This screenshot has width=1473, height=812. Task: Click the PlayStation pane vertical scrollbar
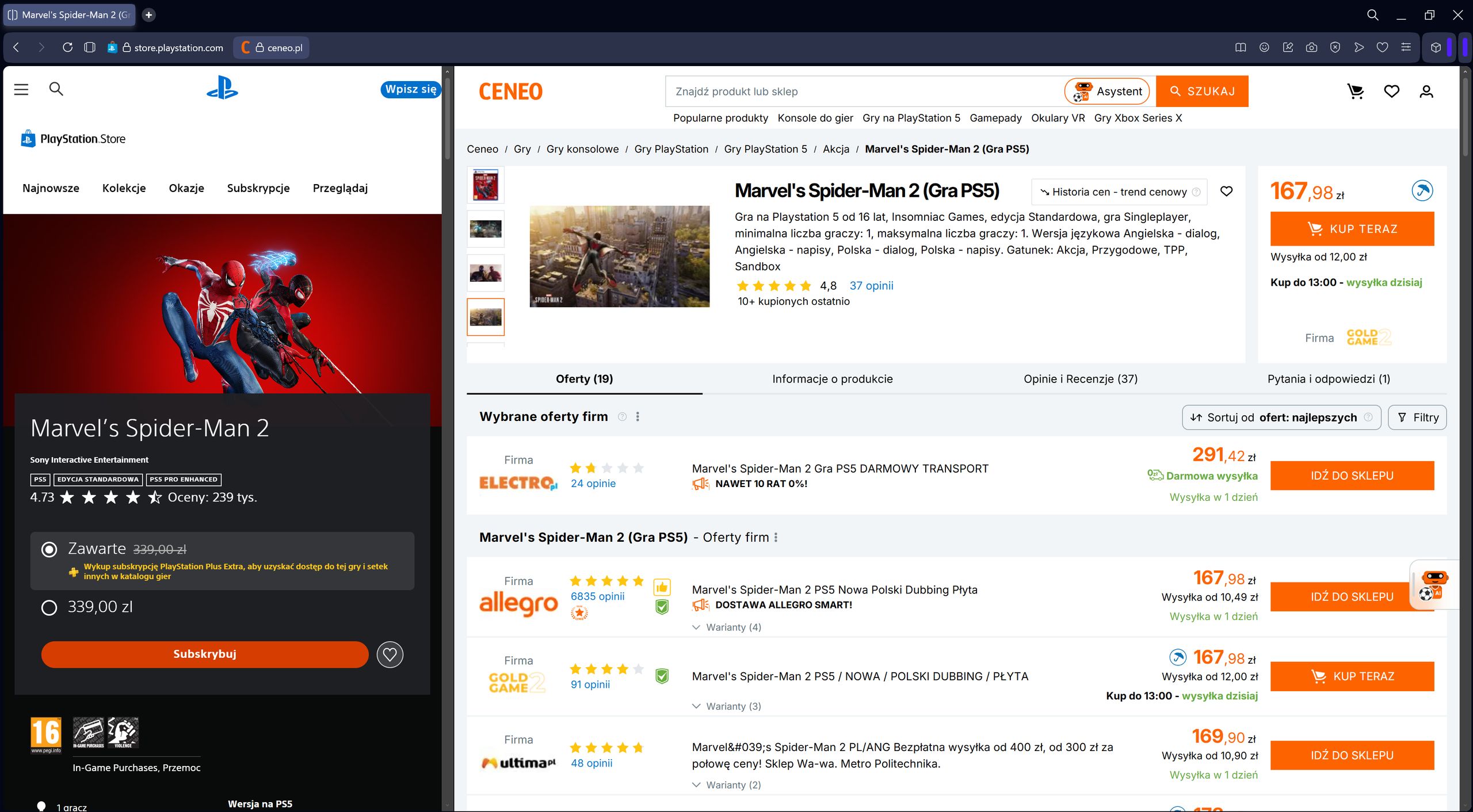pos(447,437)
